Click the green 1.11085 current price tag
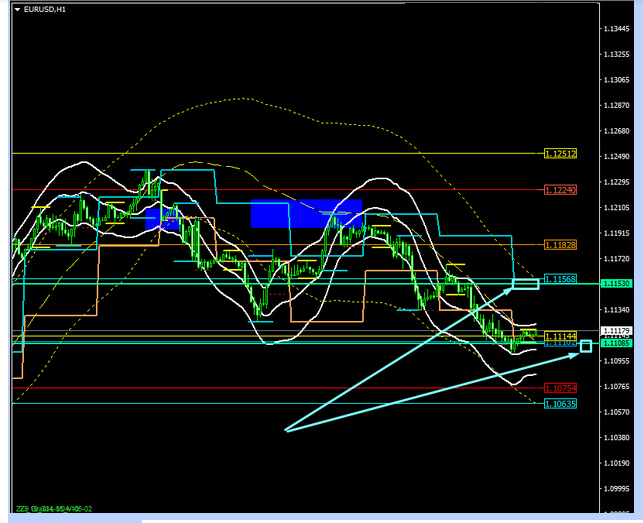The height and width of the screenshot is (523, 643). pos(617,343)
